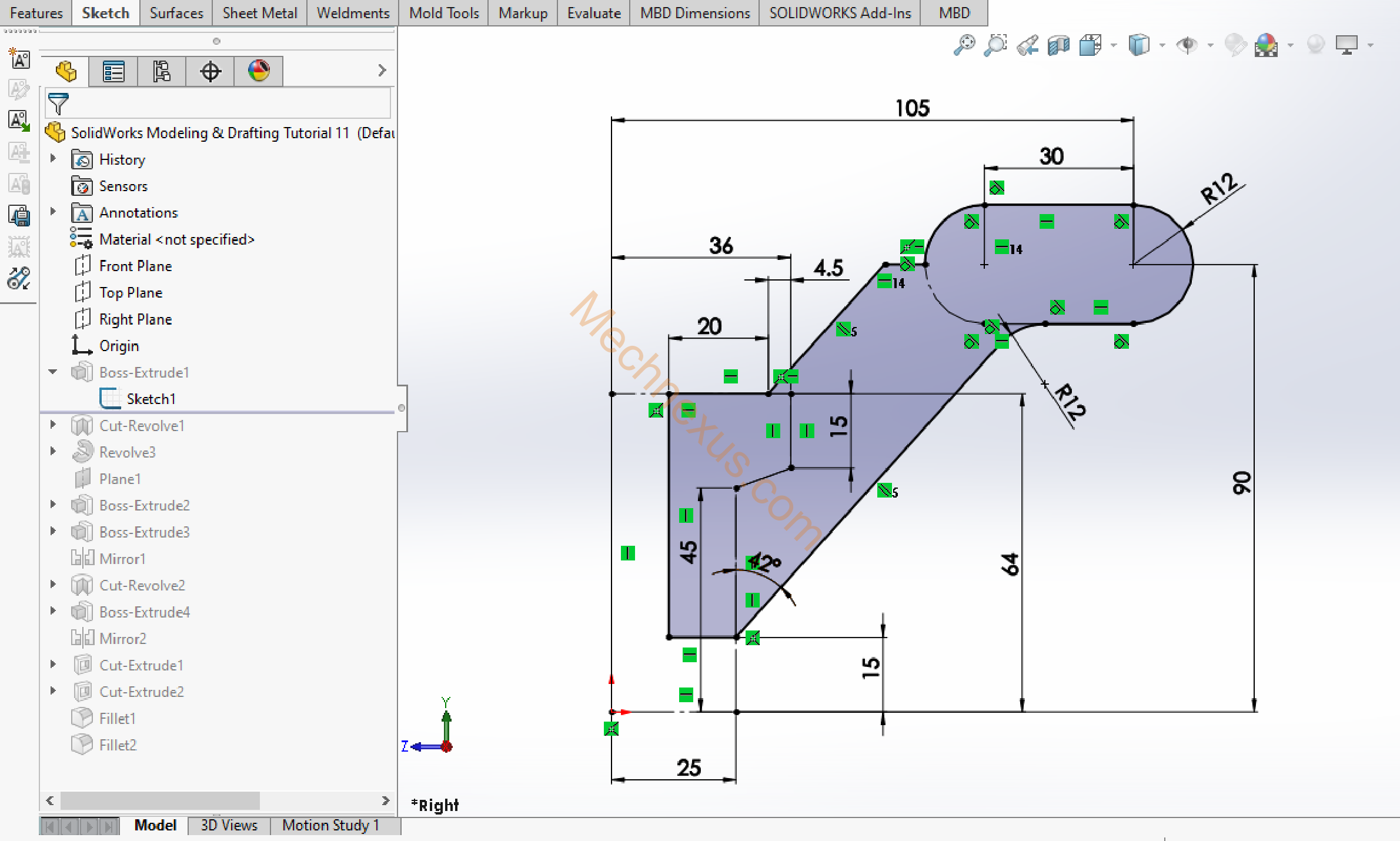Image resolution: width=1400 pixels, height=841 pixels.
Task: Select Sketch1 in the feature tree
Action: (151, 399)
